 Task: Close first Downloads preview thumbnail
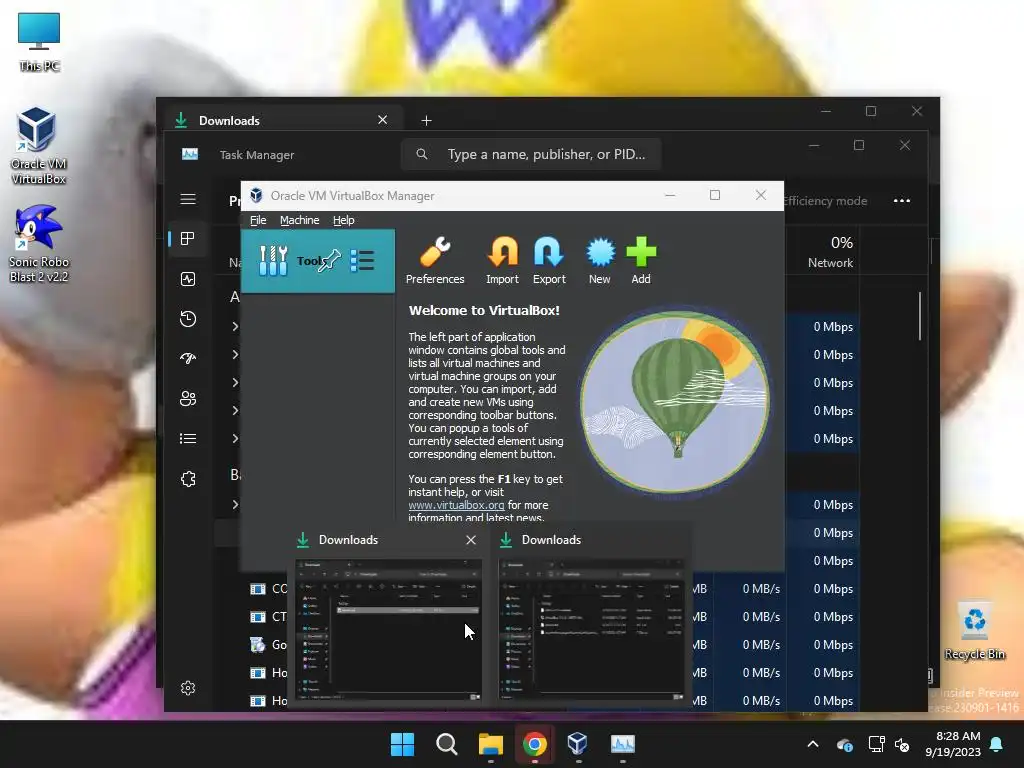click(x=471, y=540)
